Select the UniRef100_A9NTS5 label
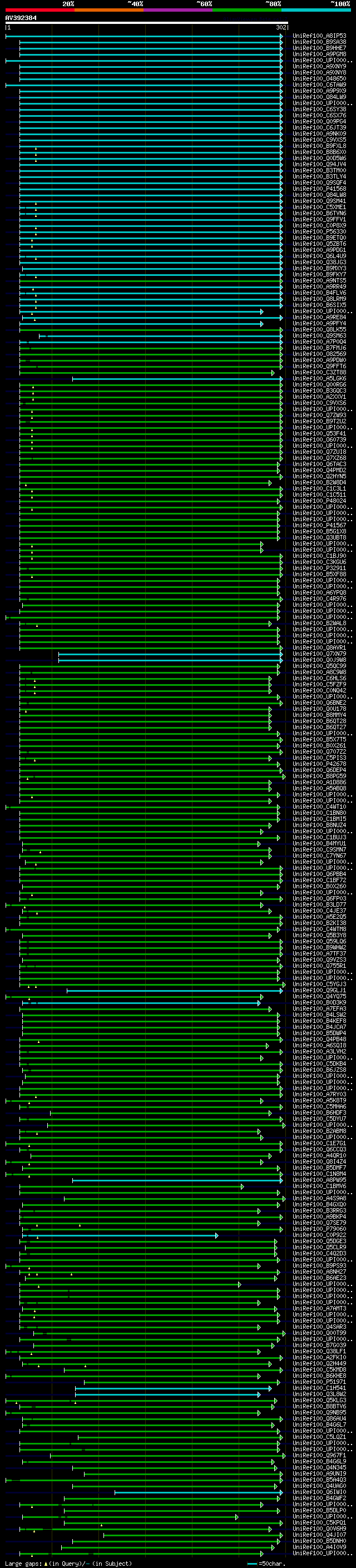Image resolution: width=356 pixels, height=1568 pixels. coord(319,280)
